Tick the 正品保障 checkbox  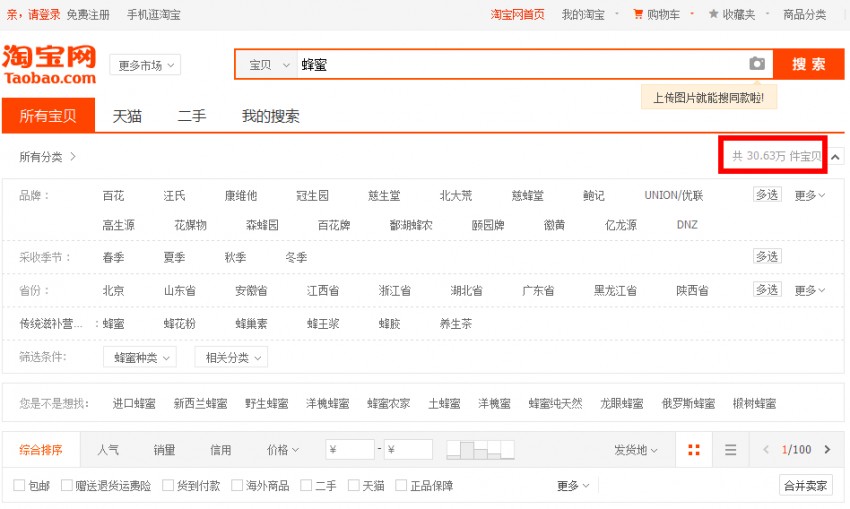tap(401, 485)
